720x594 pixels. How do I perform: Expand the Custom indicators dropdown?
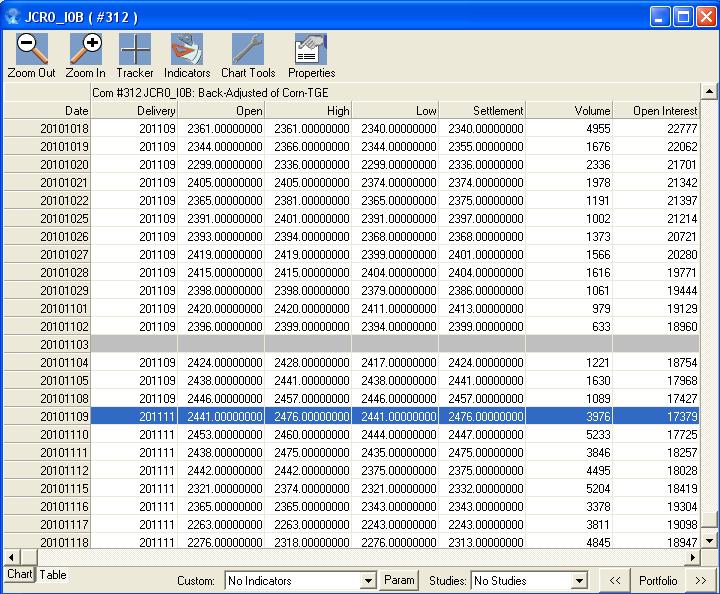tap(364, 581)
